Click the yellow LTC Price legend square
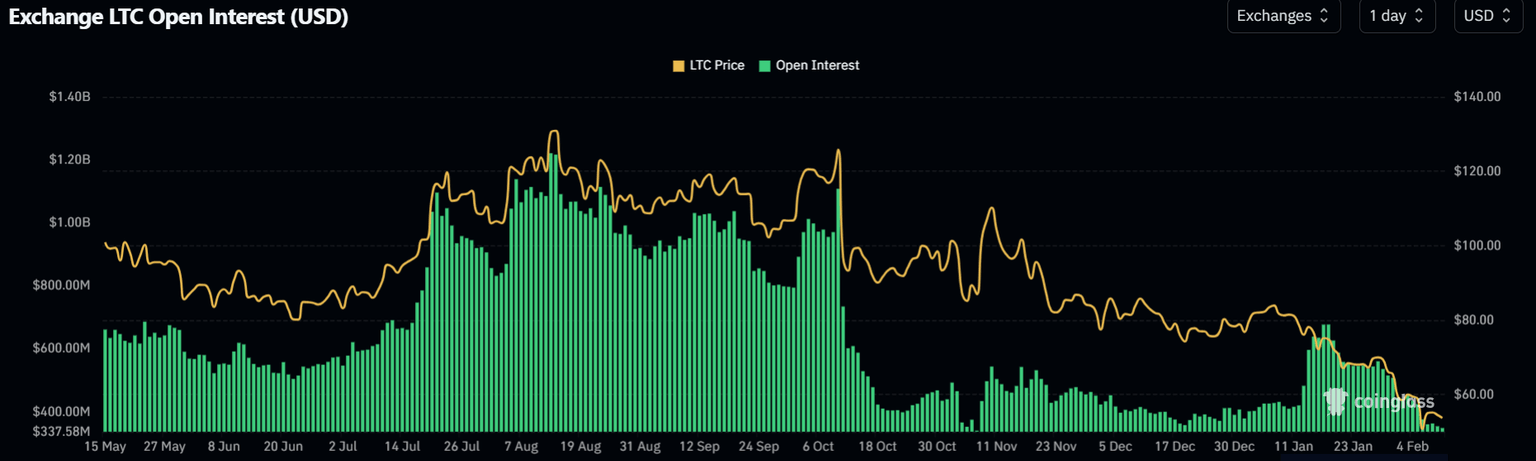 (679, 66)
